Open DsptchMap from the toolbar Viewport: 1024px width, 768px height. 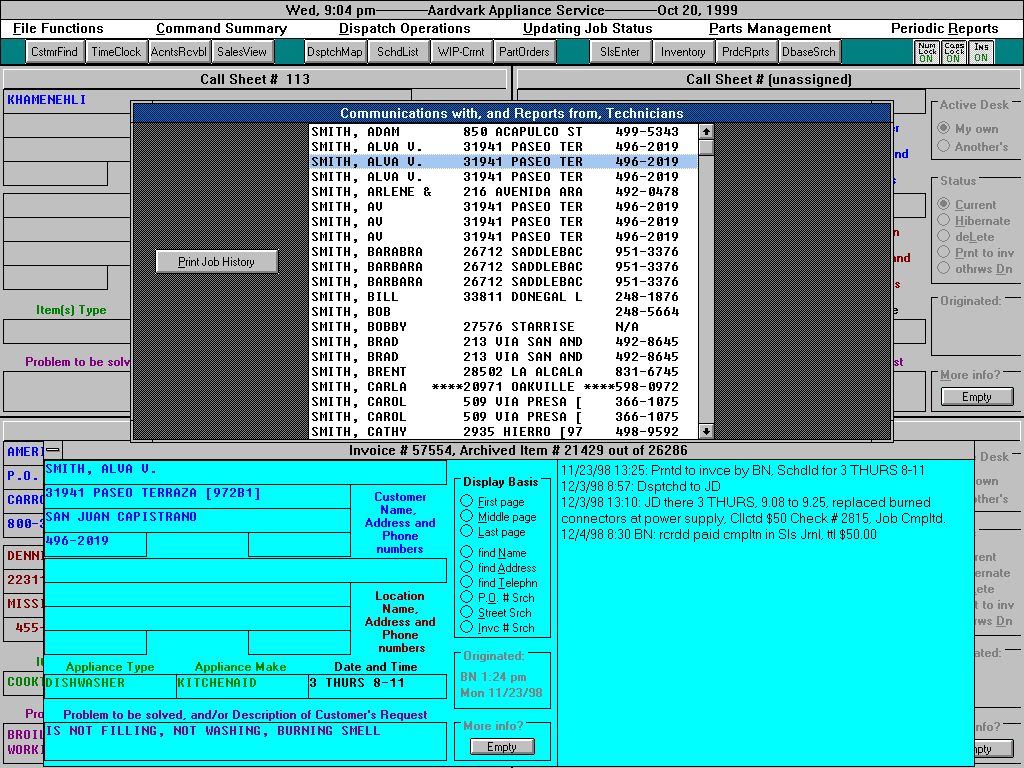click(x=335, y=52)
